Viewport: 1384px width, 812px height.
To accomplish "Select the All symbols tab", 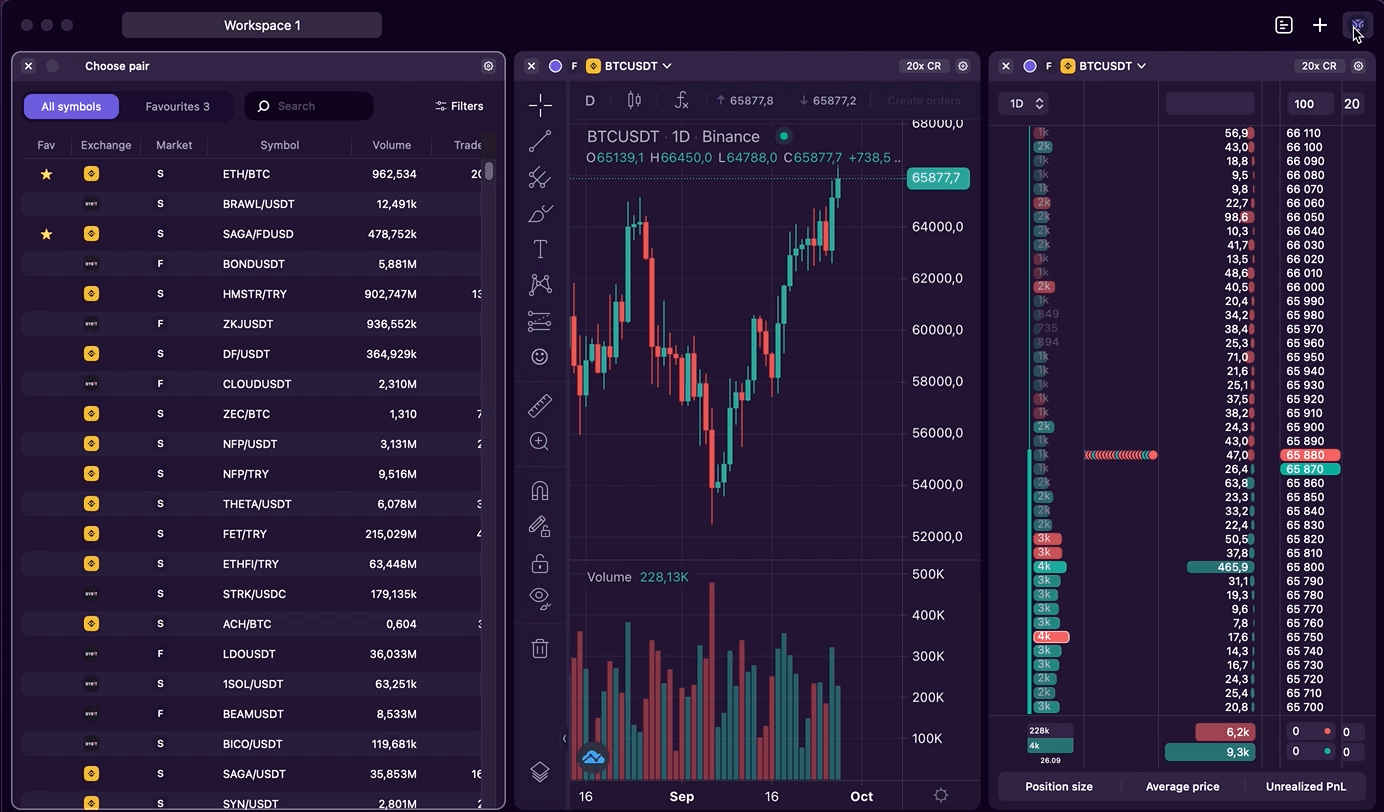I will tap(71, 106).
